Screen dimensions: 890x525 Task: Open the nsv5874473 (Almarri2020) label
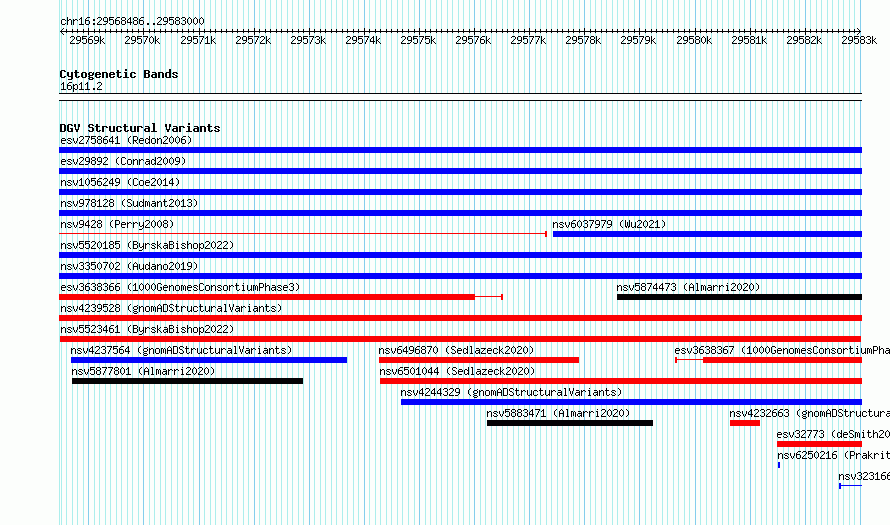click(x=688, y=287)
